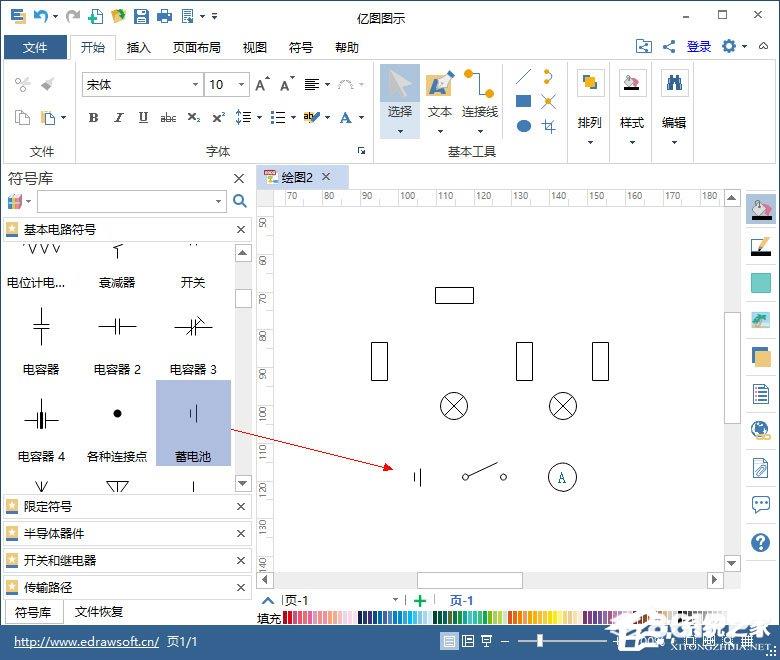Activate the Select tool (选择)
This screenshot has height=660, width=780.
click(400, 102)
